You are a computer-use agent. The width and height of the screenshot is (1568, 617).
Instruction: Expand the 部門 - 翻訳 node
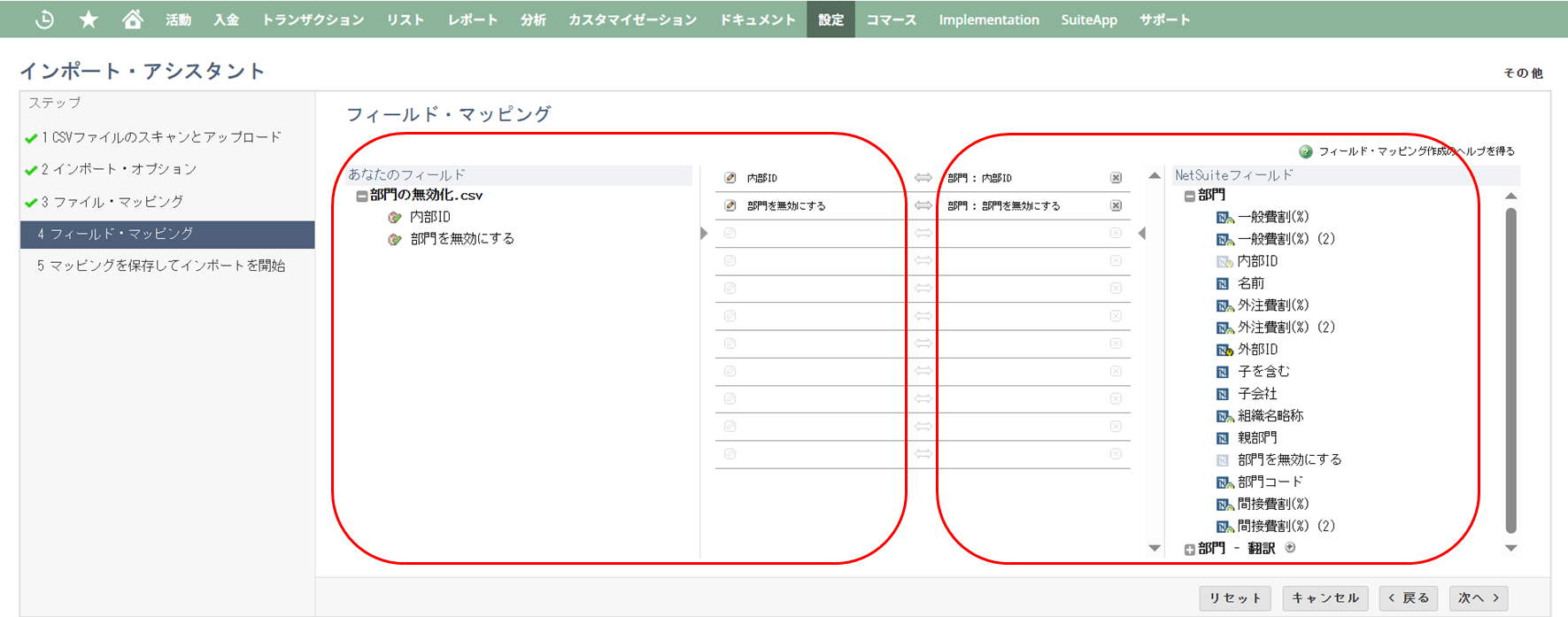point(1190,550)
